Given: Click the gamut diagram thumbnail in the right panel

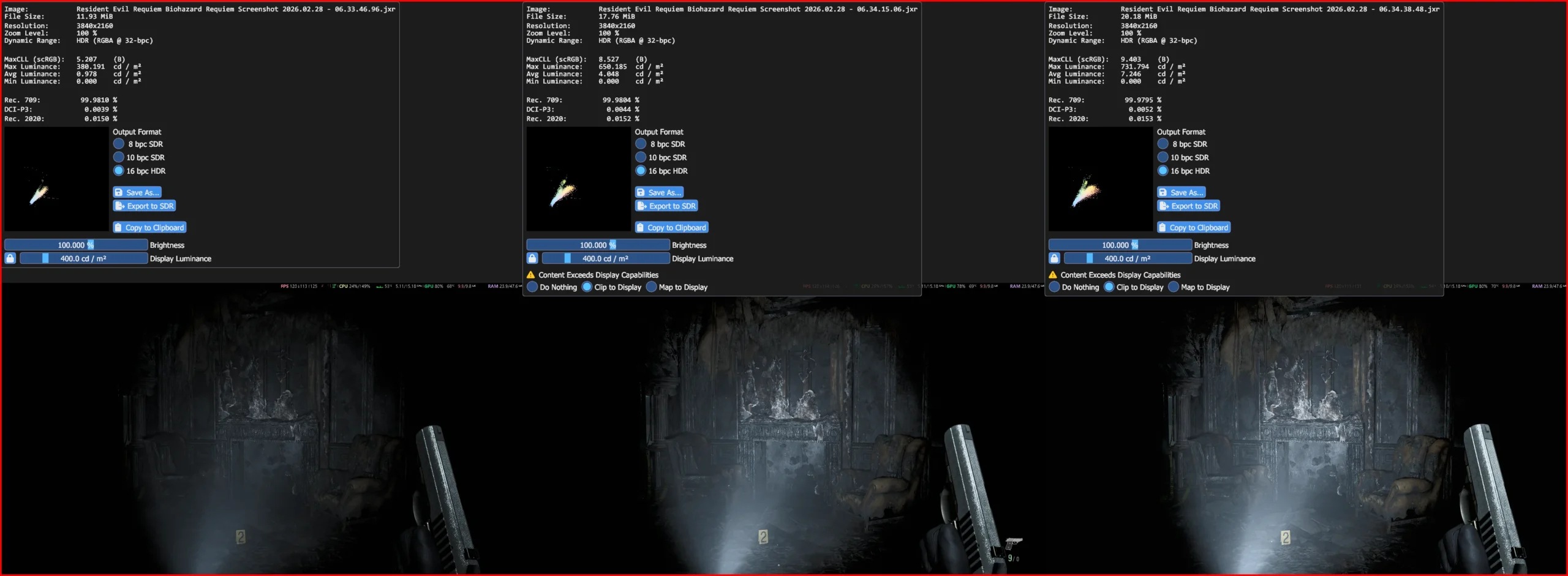Looking at the screenshot, I should click(x=1100, y=179).
